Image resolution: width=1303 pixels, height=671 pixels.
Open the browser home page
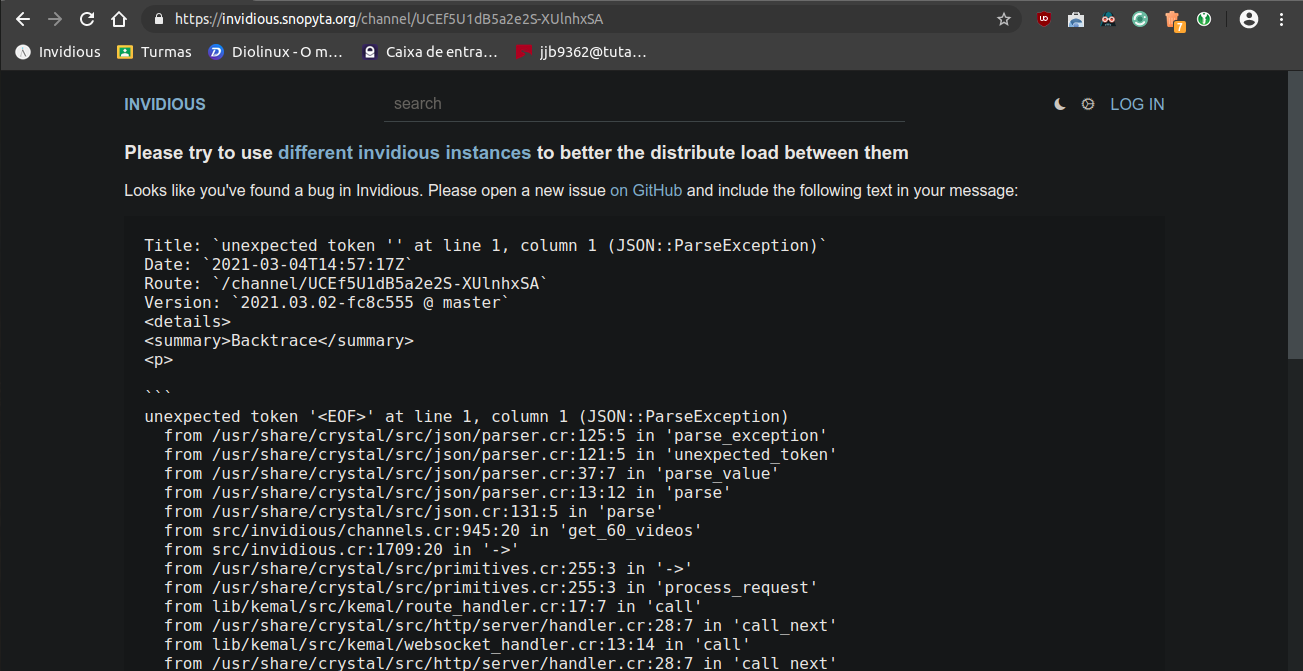click(x=119, y=19)
